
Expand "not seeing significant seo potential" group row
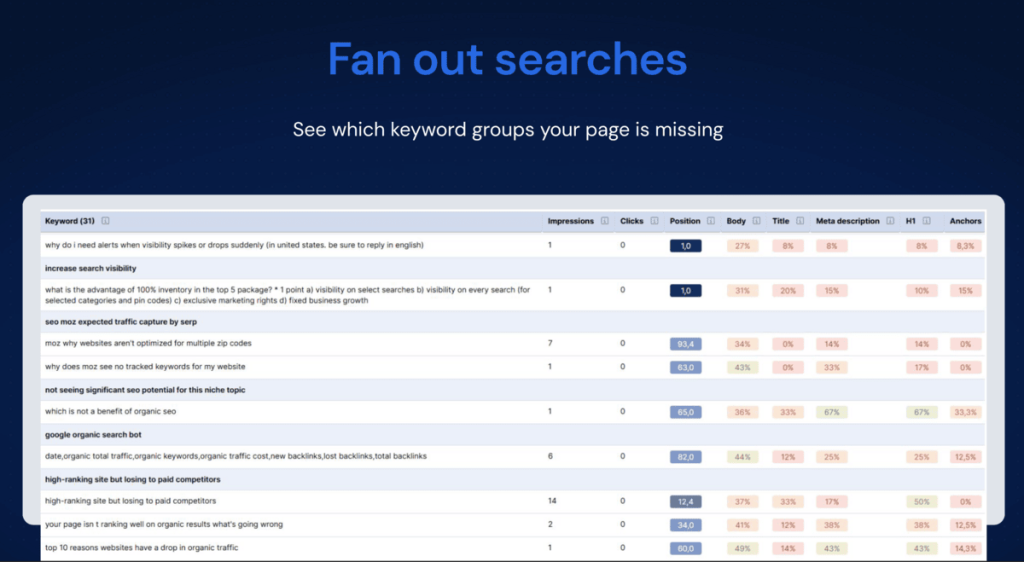145,389
